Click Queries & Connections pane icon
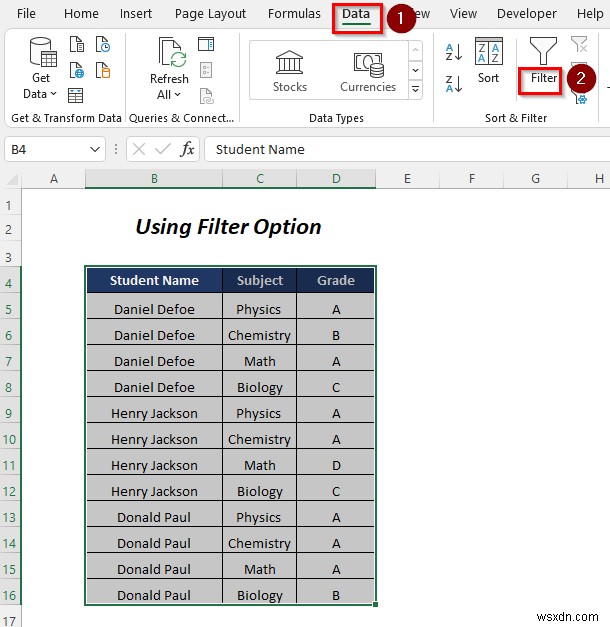Image resolution: width=610 pixels, height=627 pixels. pyautogui.click(x=206, y=44)
